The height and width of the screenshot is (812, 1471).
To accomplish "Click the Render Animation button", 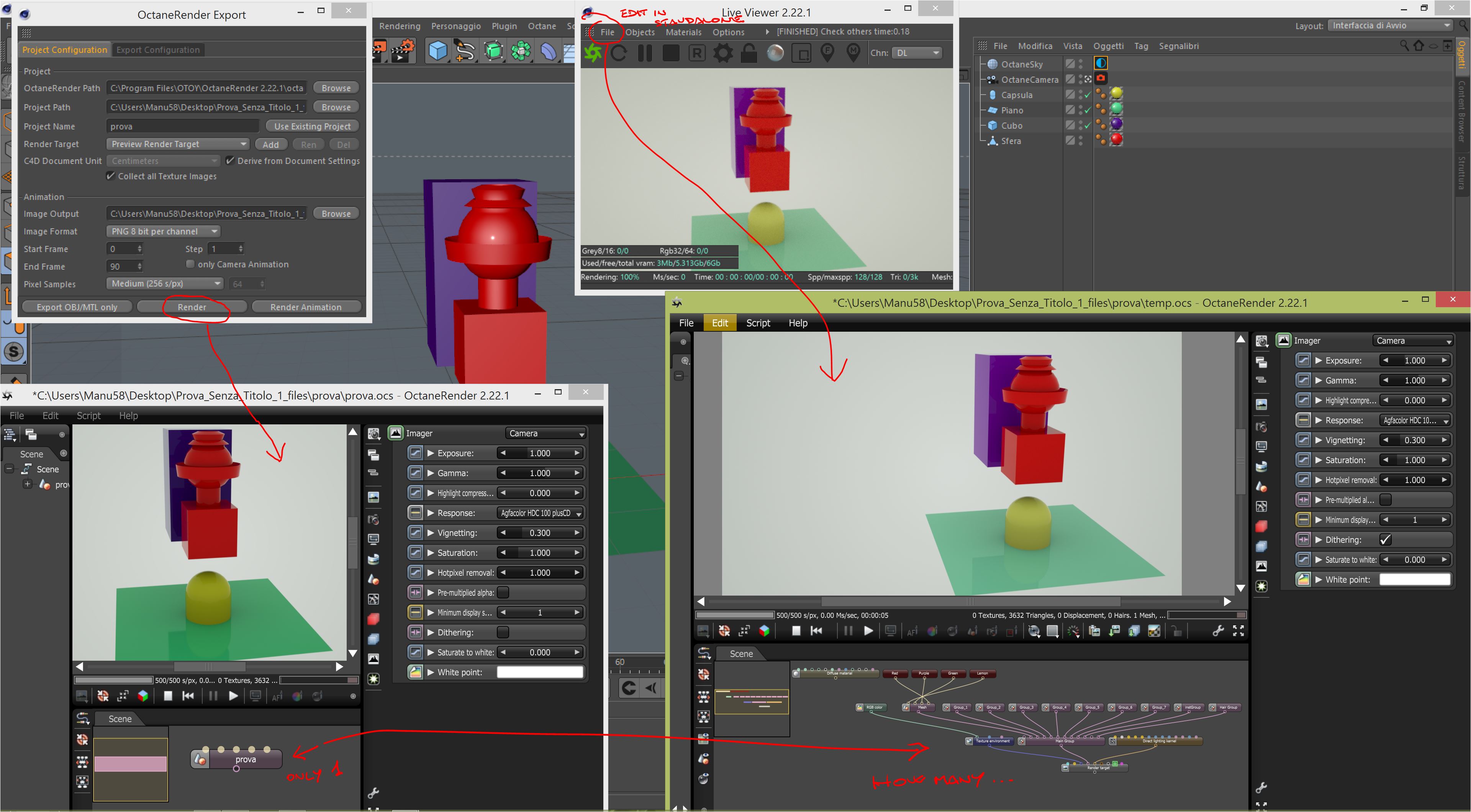I will tap(306, 307).
